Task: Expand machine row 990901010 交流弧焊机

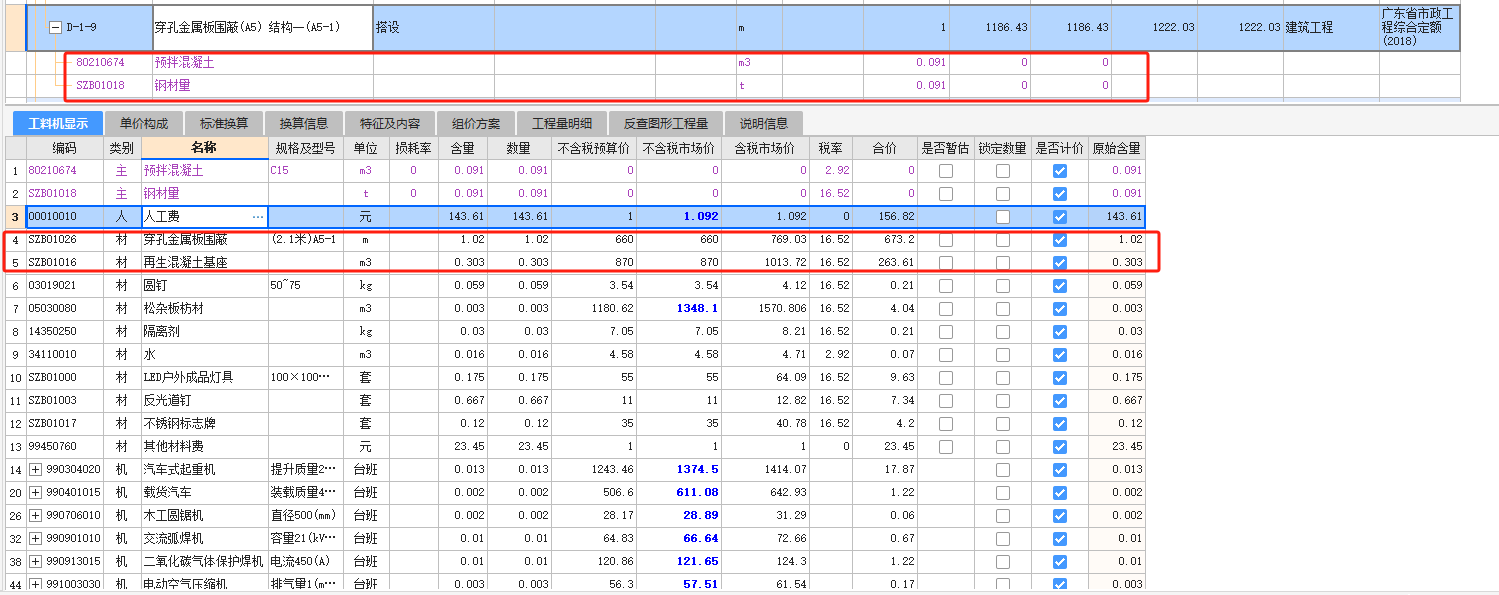Action: 36,538
